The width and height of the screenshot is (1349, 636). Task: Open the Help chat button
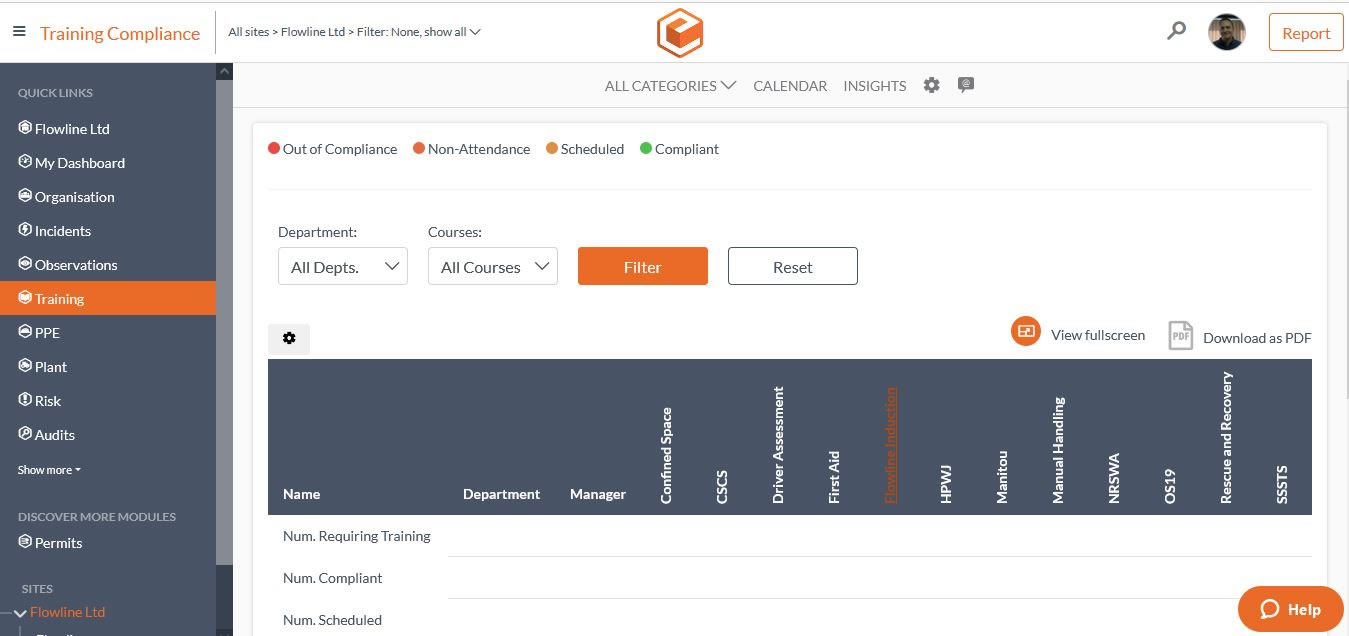pyautogui.click(x=1290, y=609)
